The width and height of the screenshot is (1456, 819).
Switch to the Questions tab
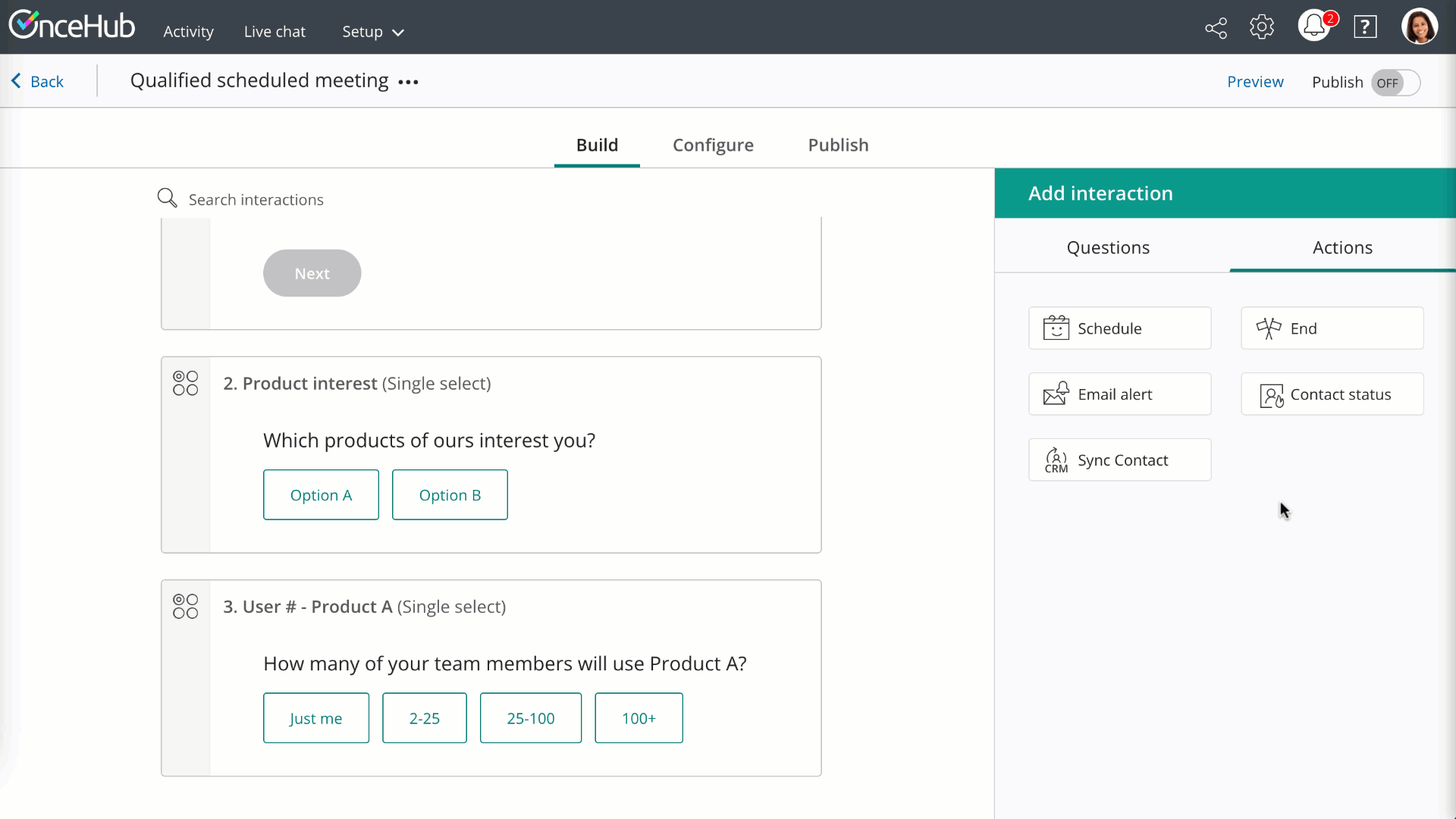(x=1108, y=247)
